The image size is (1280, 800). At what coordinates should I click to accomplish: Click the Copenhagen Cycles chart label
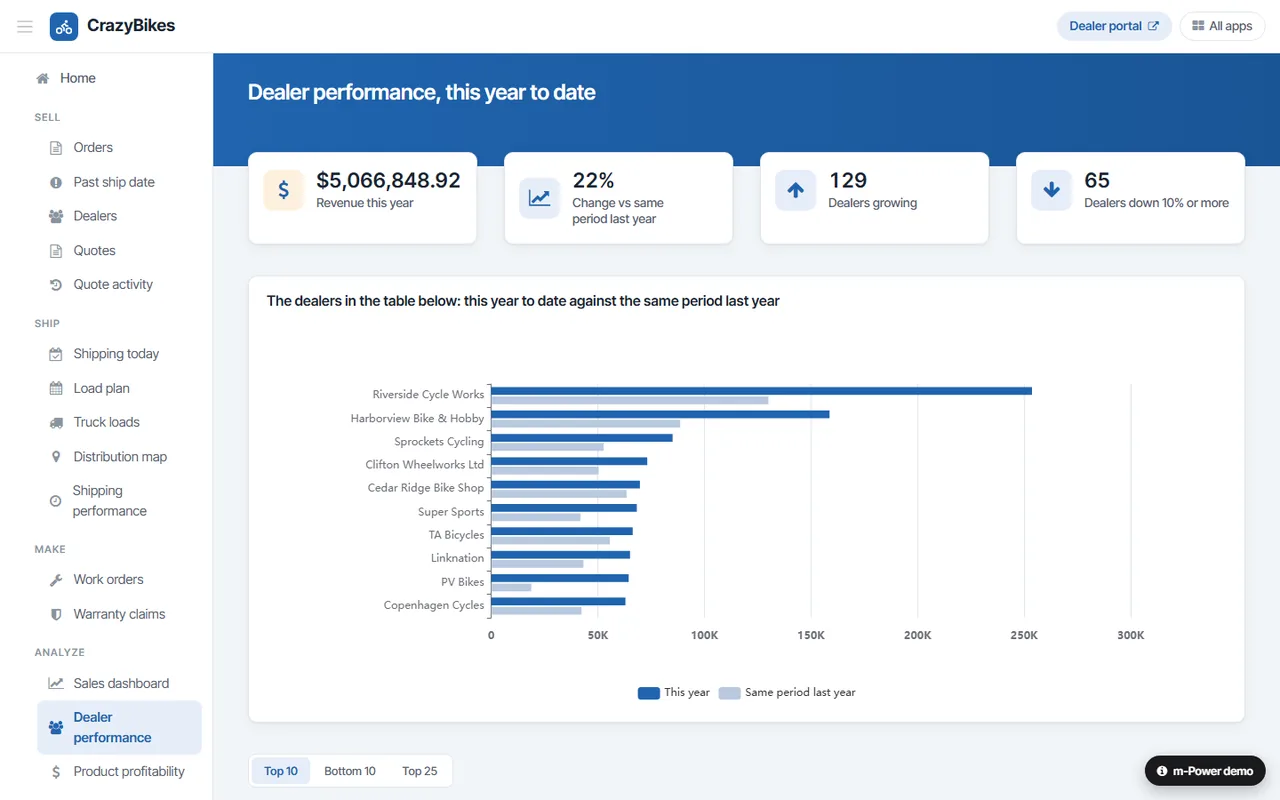[434, 605]
